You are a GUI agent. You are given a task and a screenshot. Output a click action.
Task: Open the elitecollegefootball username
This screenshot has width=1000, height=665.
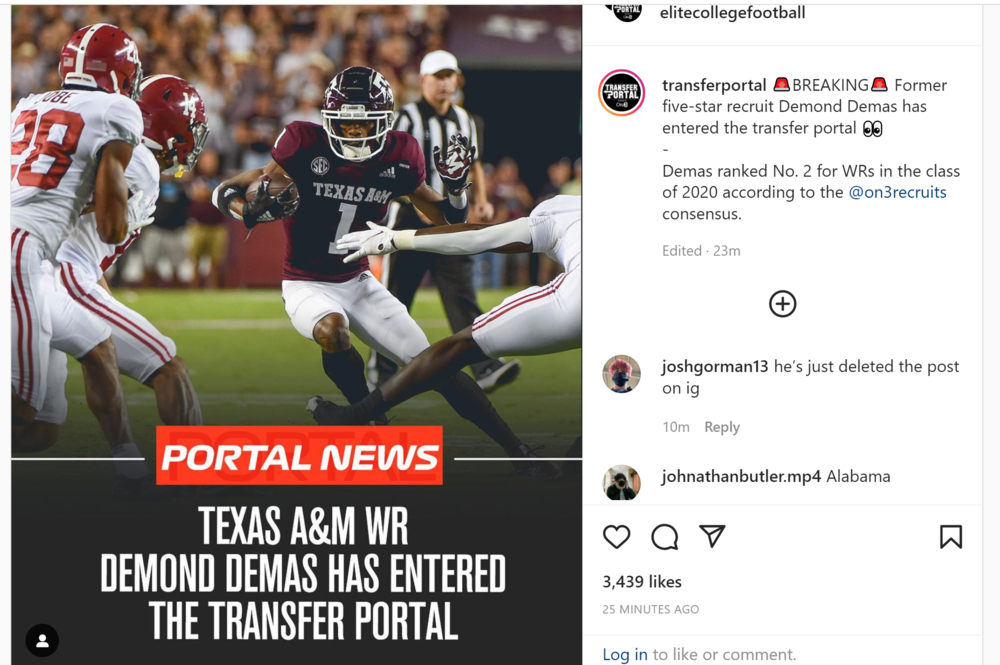point(732,13)
